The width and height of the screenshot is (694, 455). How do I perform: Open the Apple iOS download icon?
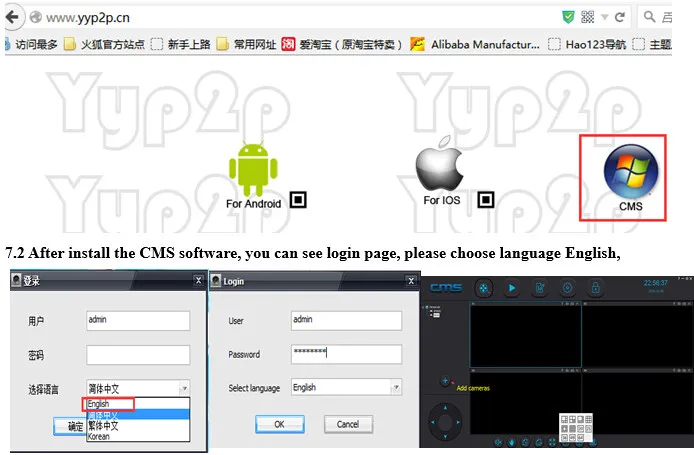(440, 163)
